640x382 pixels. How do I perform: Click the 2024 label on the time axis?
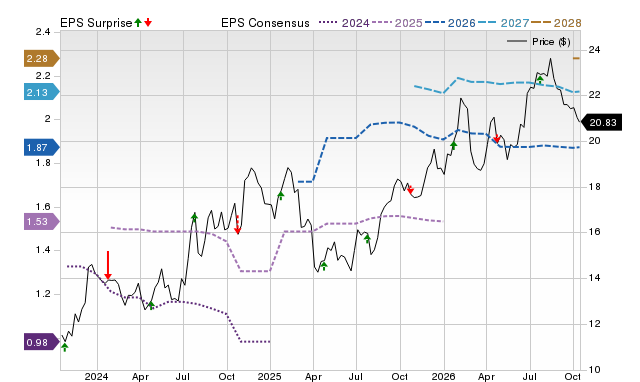point(97,377)
